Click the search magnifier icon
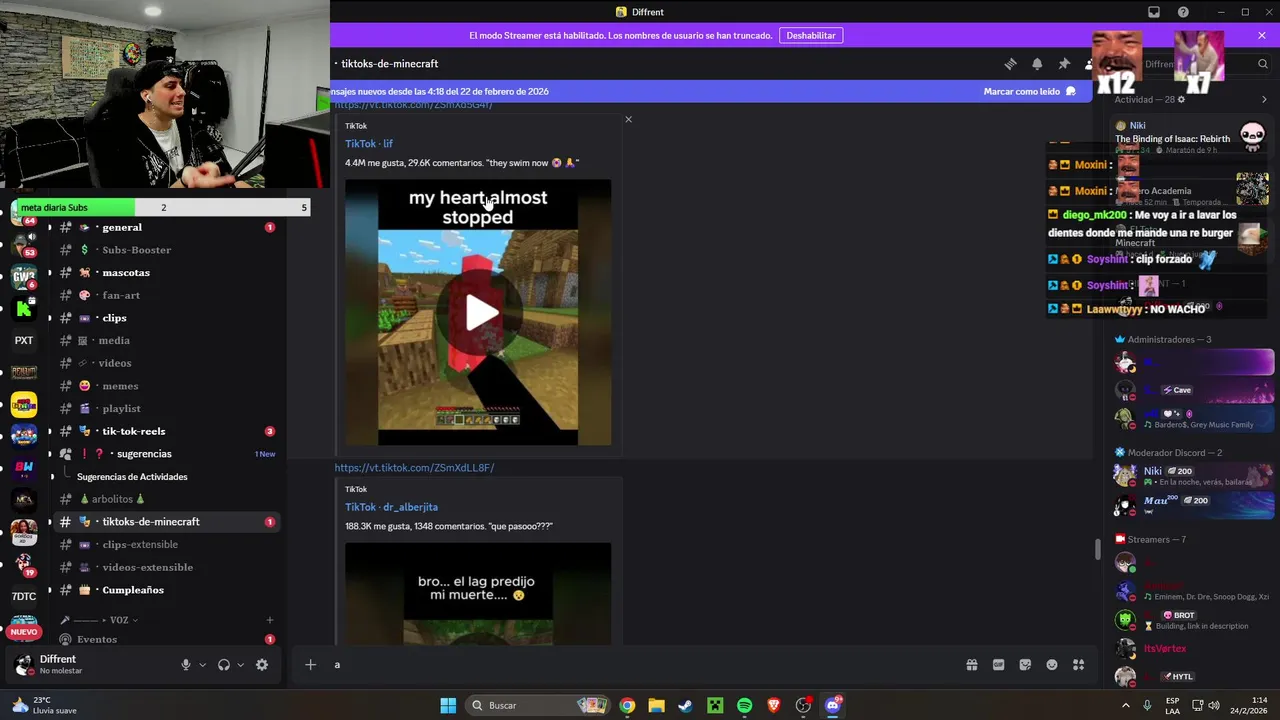This screenshot has width=1280, height=720. click(1262, 64)
